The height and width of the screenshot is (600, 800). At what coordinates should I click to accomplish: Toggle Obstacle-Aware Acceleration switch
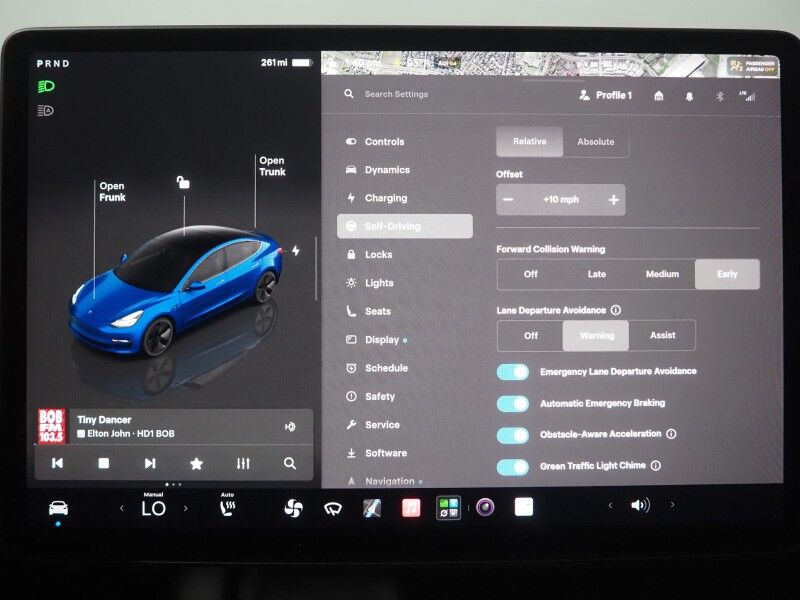pos(513,435)
